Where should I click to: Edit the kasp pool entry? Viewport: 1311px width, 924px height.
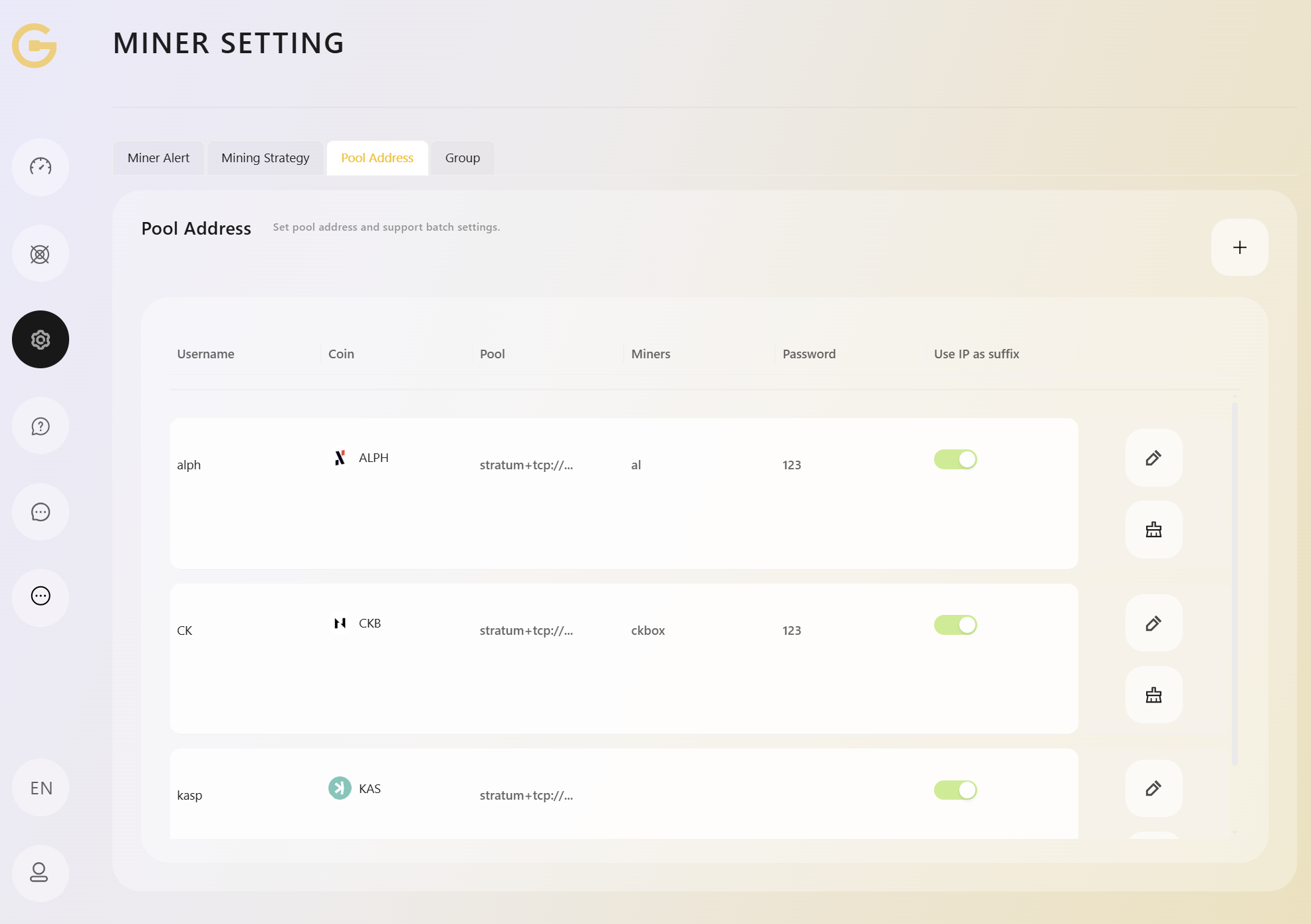click(1153, 788)
